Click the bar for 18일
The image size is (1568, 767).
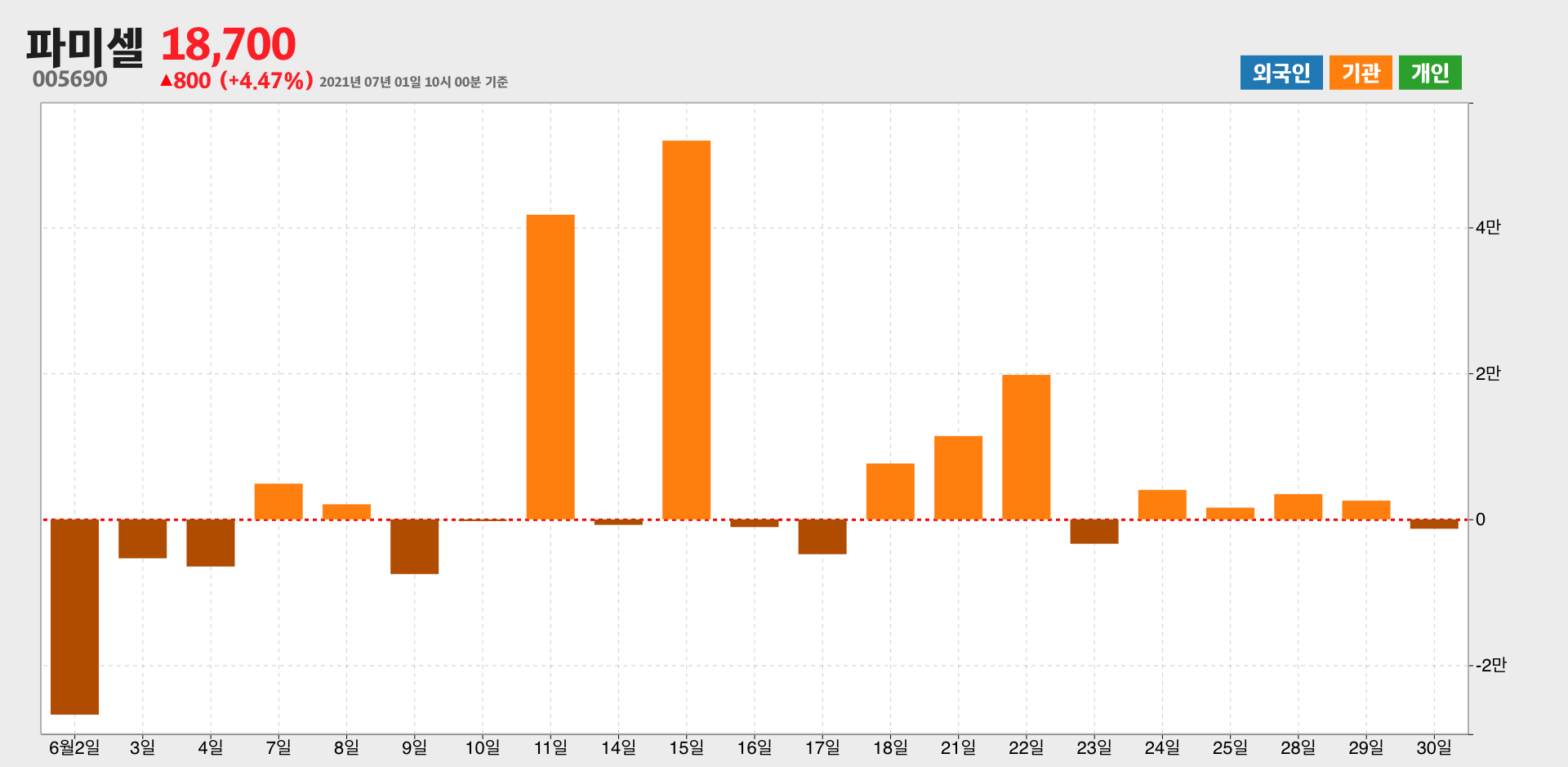click(890, 491)
